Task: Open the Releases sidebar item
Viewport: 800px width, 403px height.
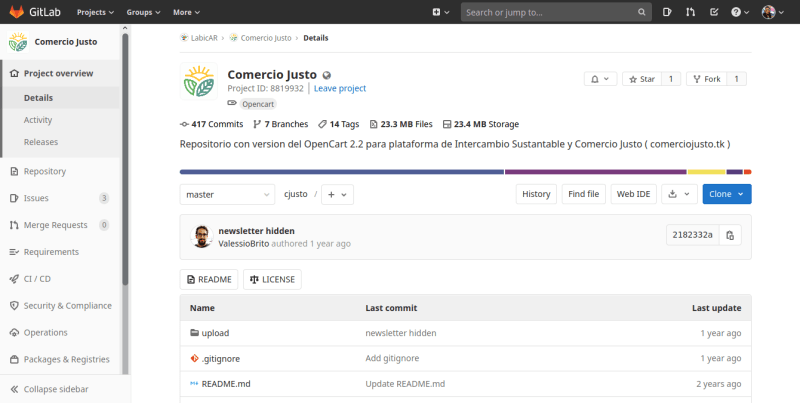Action: (61, 142)
